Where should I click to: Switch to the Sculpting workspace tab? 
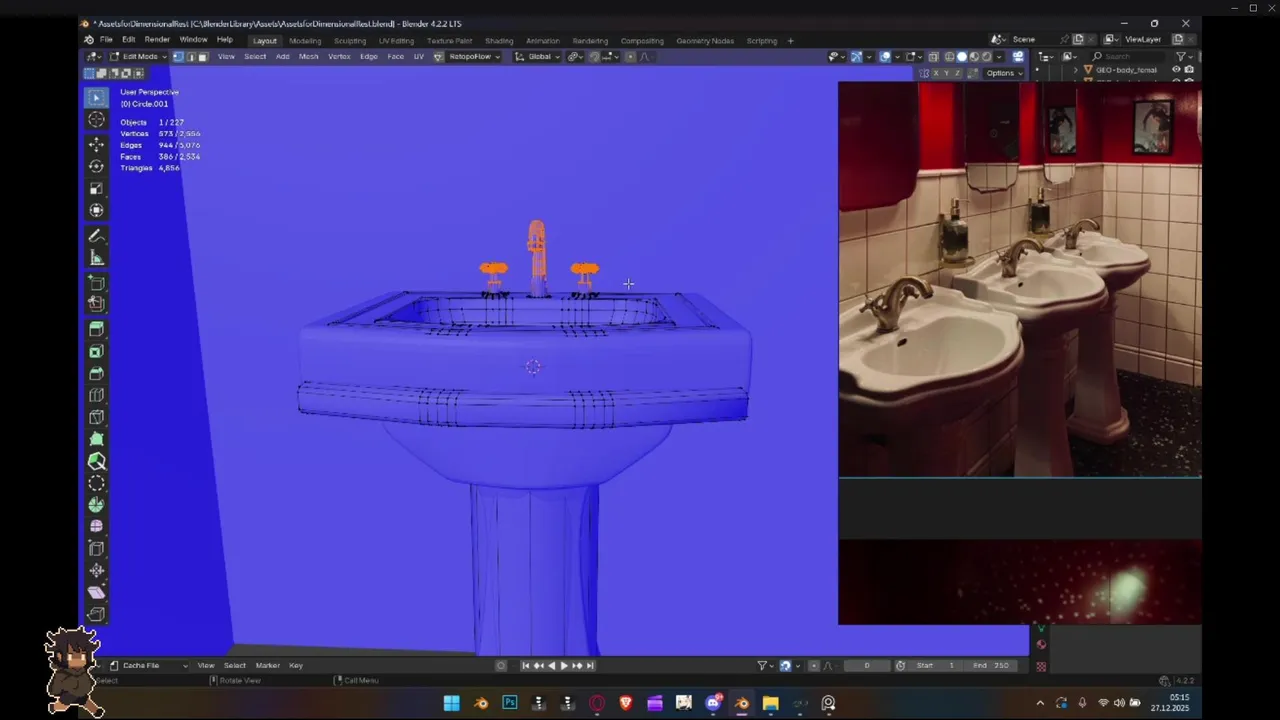(350, 41)
